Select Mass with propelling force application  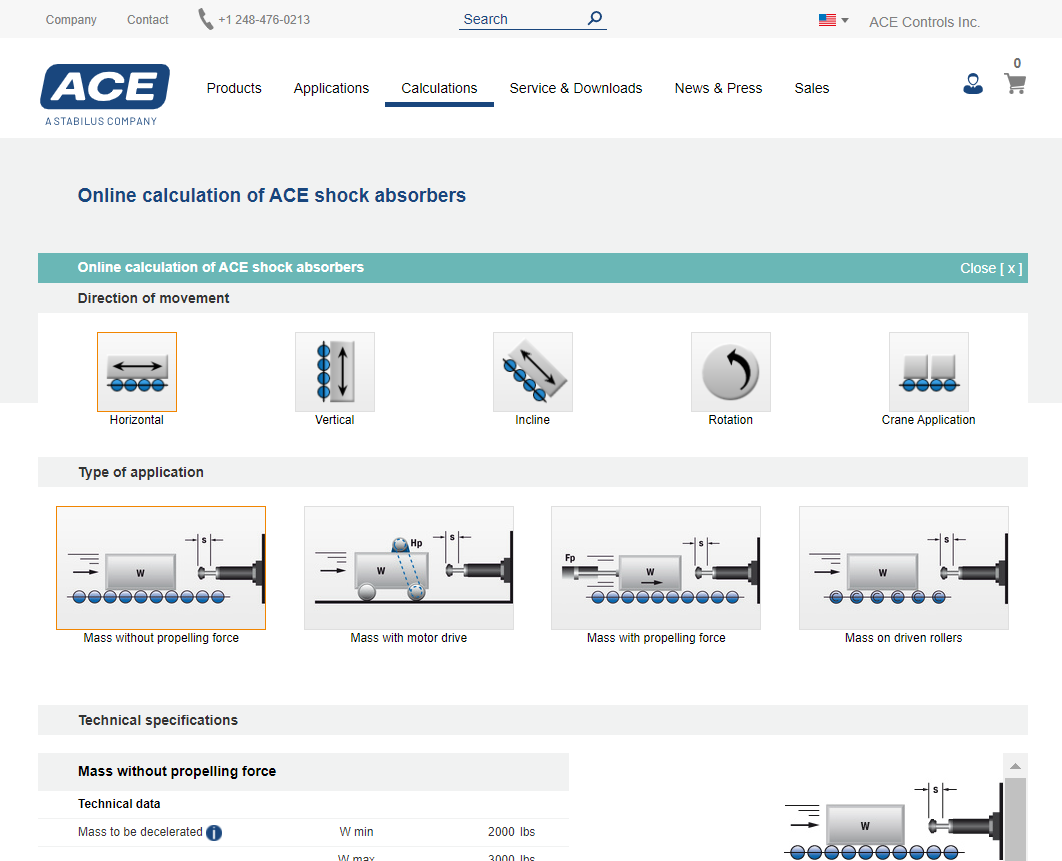(x=656, y=568)
